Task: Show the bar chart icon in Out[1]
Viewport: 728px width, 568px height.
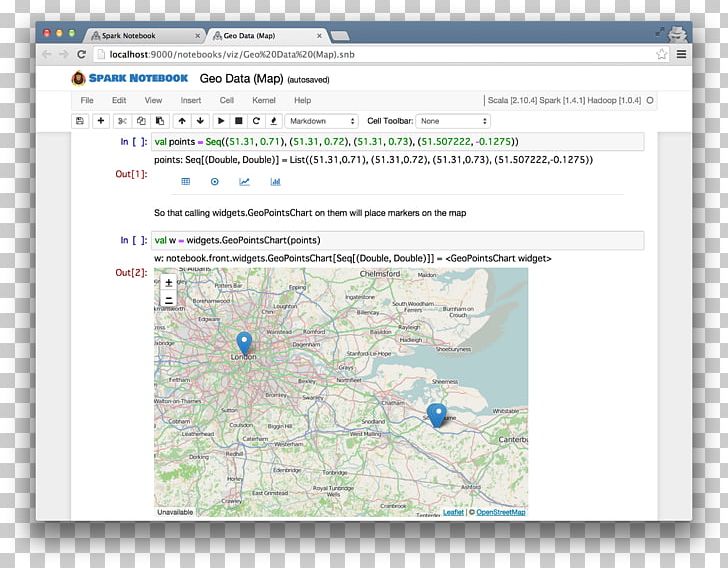Action: (275, 182)
